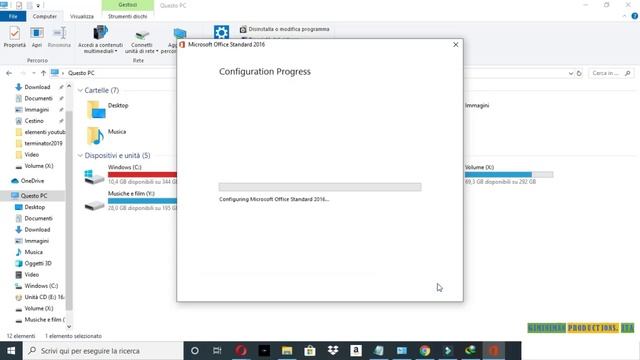Open recent locations dropdown arrow
The height and width of the screenshot is (360, 640).
click(x=33, y=73)
